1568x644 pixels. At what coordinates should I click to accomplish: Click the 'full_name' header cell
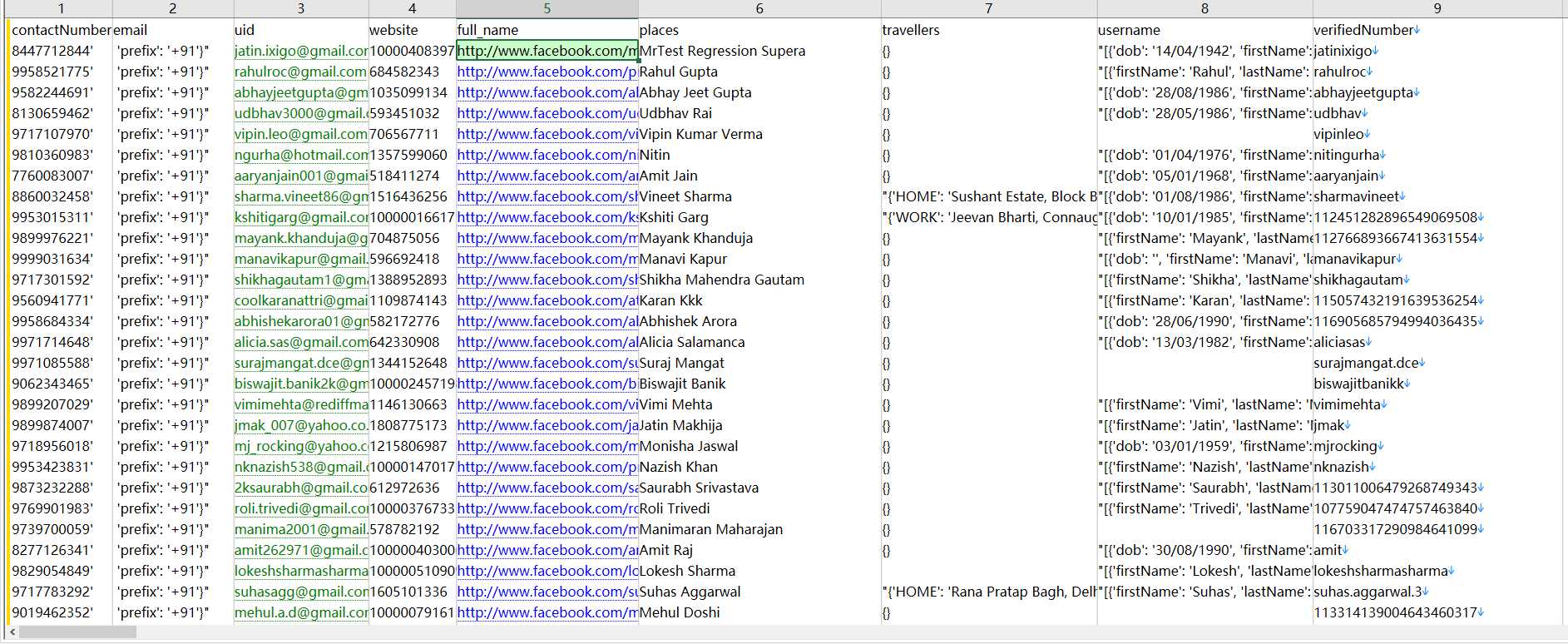[547, 30]
